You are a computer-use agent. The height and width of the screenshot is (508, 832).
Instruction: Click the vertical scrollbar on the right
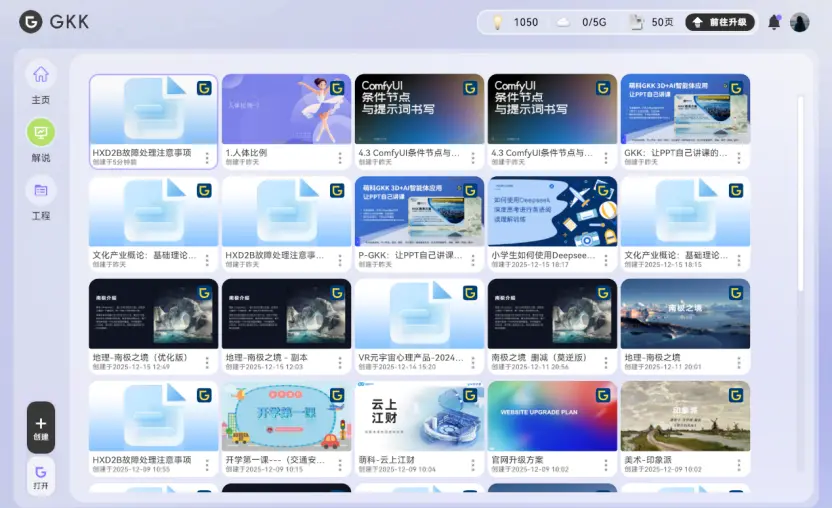point(799,190)
